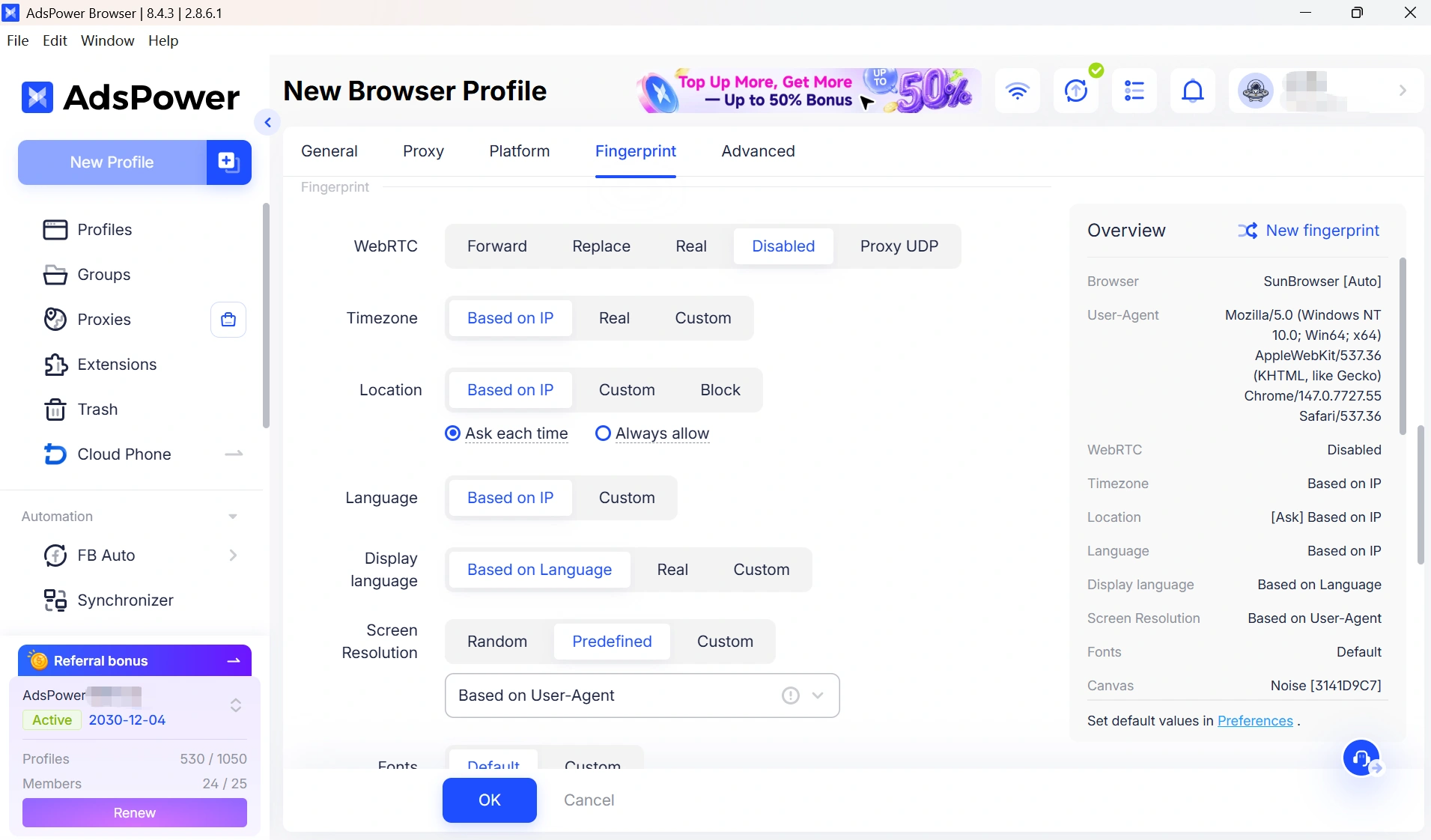Set Screen Resolution to Custom
The height and width of the screenshot is (840, 1431).
tap(726, 642)
